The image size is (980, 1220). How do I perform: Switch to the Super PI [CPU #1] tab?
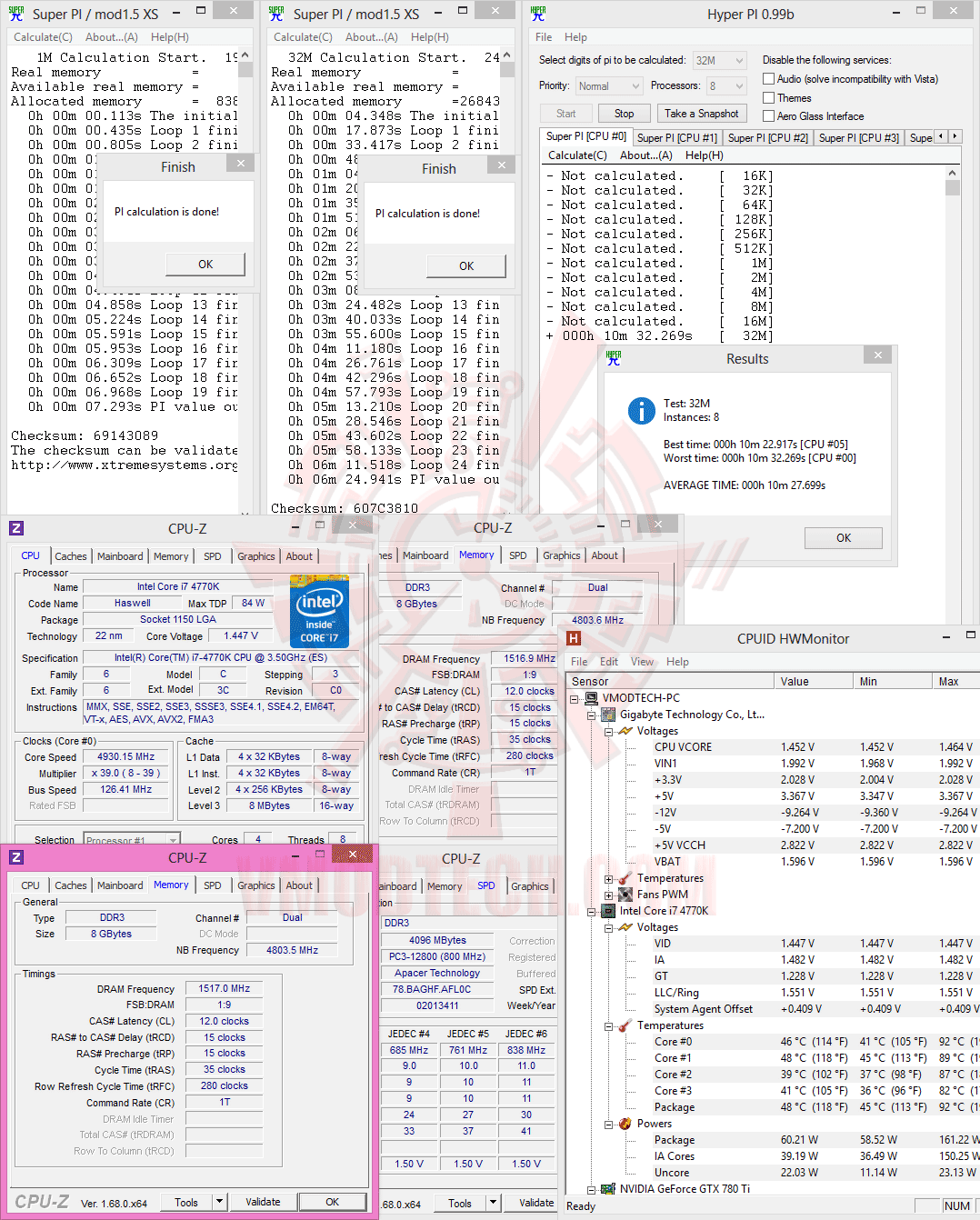click(x=677, y=138)
